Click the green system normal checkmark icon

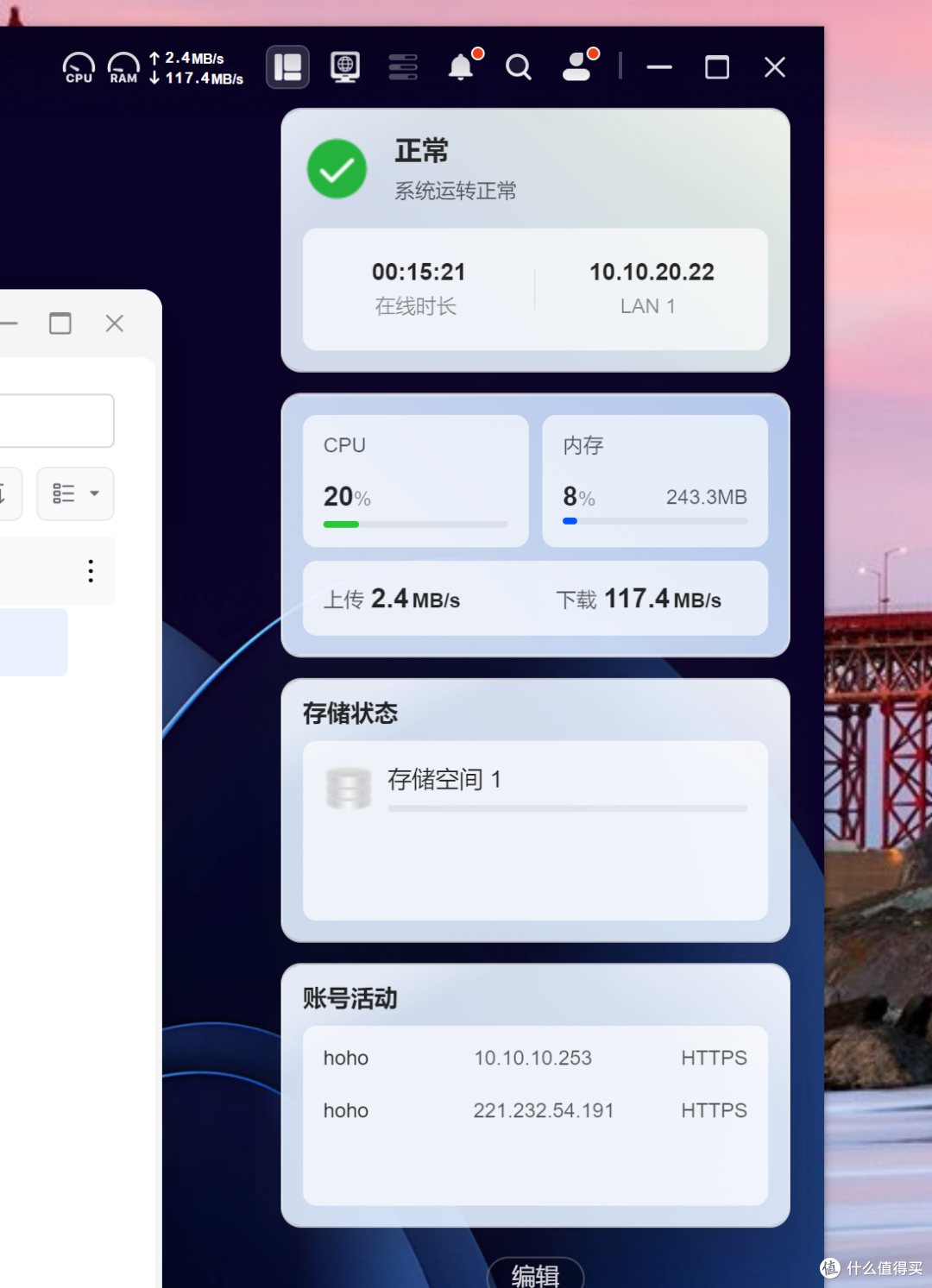click(337, 169)
